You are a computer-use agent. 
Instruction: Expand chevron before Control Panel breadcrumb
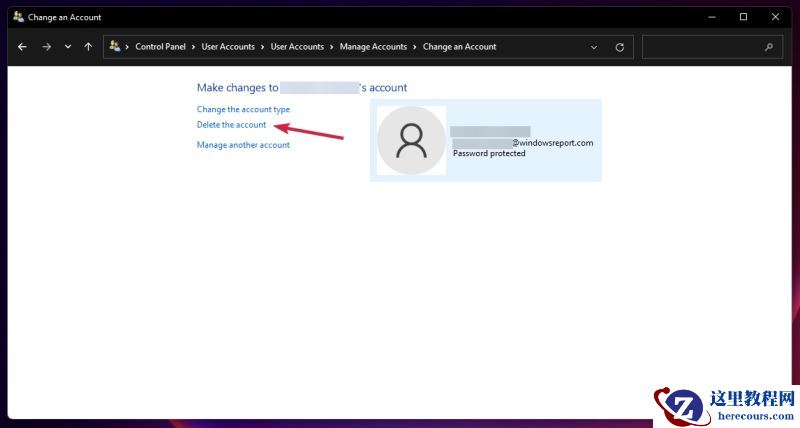pos(127,47)
